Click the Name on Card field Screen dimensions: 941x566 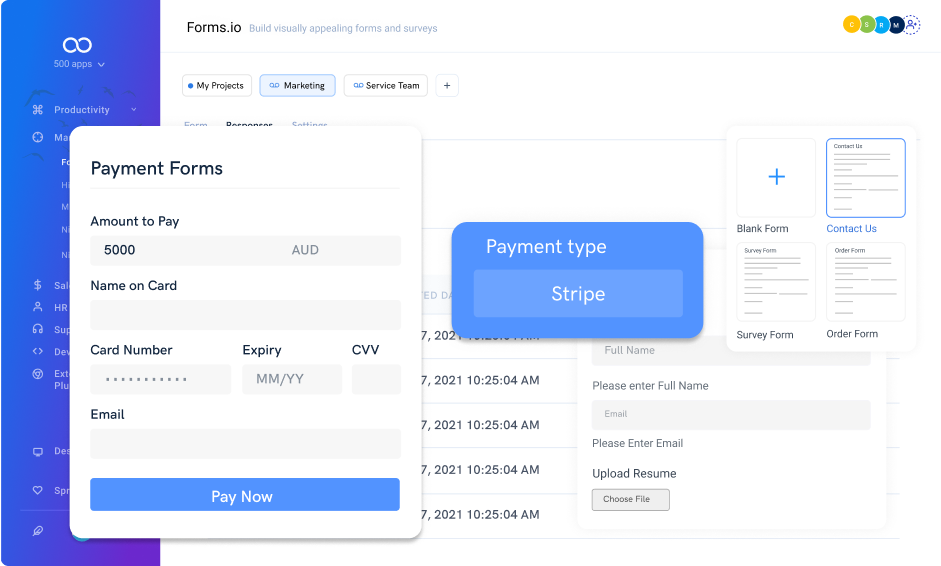click(245, 315)
